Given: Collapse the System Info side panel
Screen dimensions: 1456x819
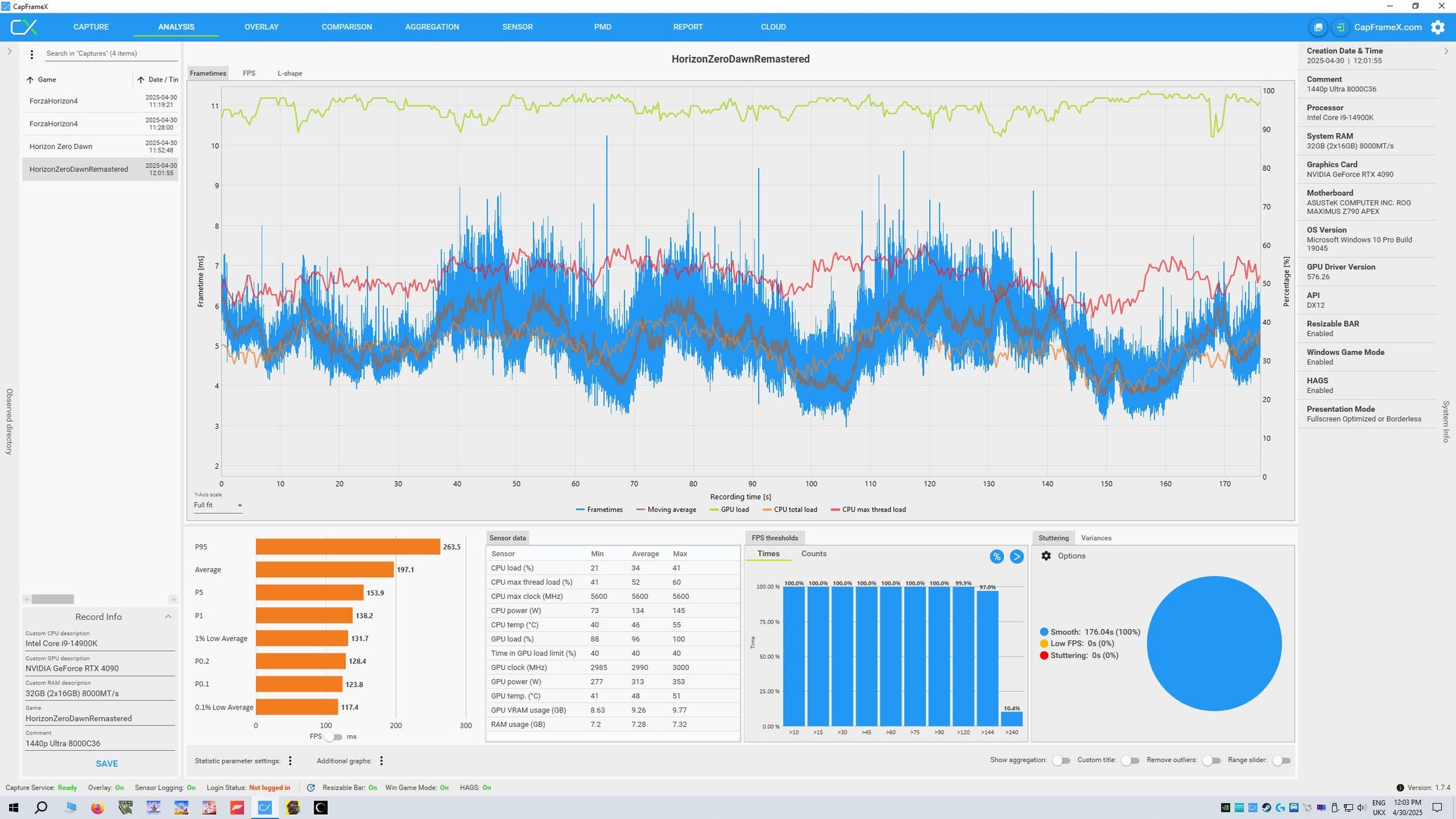Looking at the screenshot, I should 1446,51.
